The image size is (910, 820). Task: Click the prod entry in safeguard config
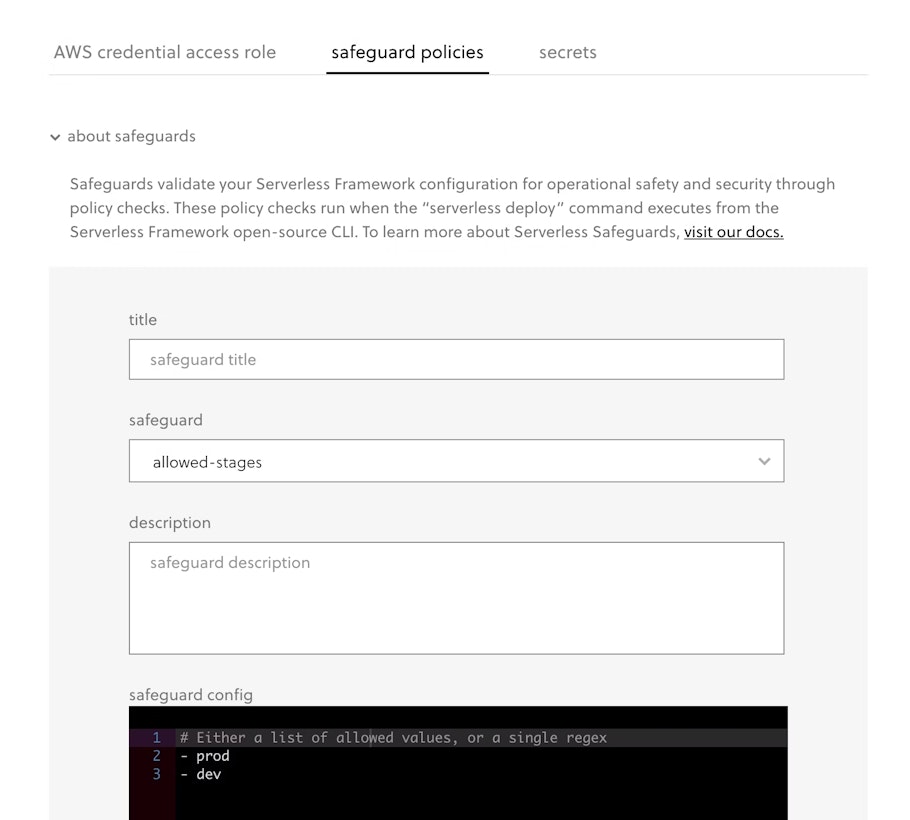[212, 756]
